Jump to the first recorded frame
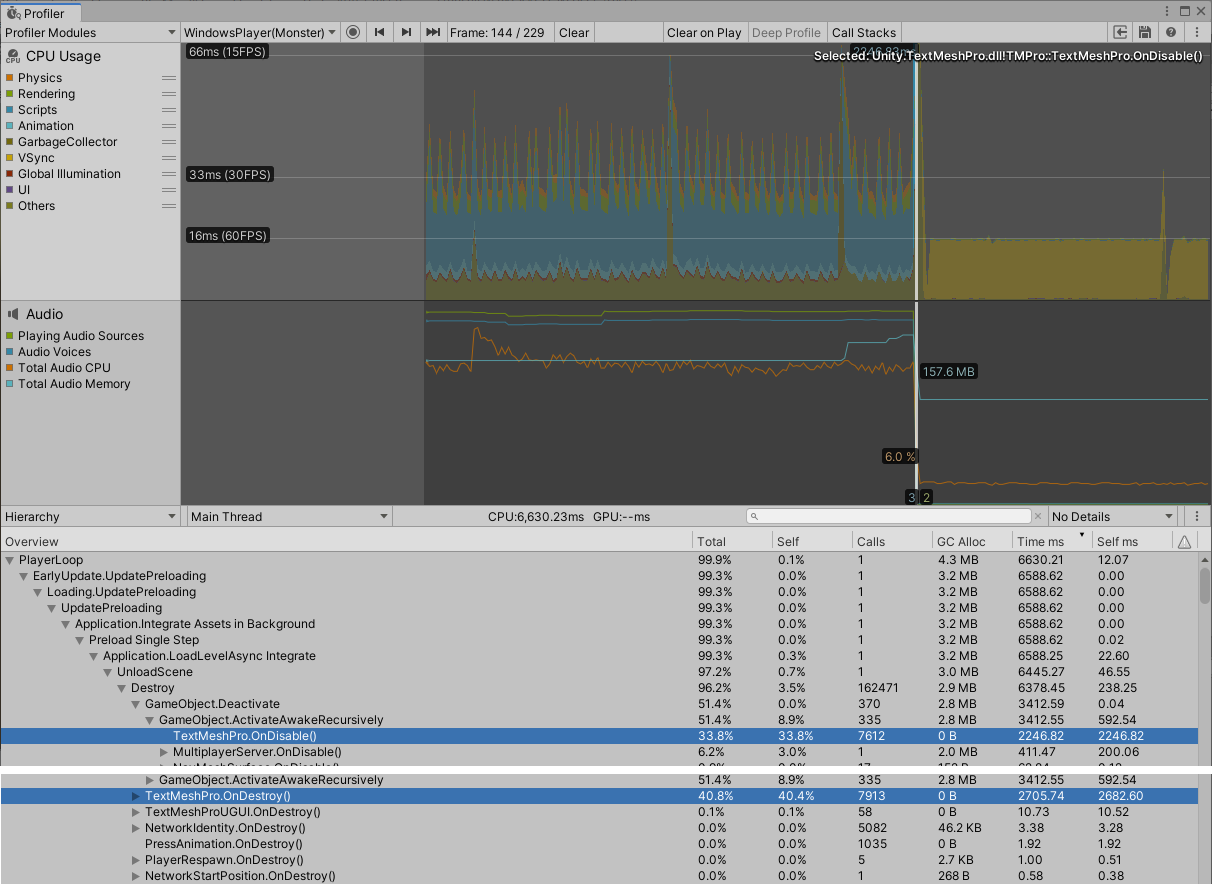Image resolution: width=1212 pixels, height=884 pixels. click(379, 32)
